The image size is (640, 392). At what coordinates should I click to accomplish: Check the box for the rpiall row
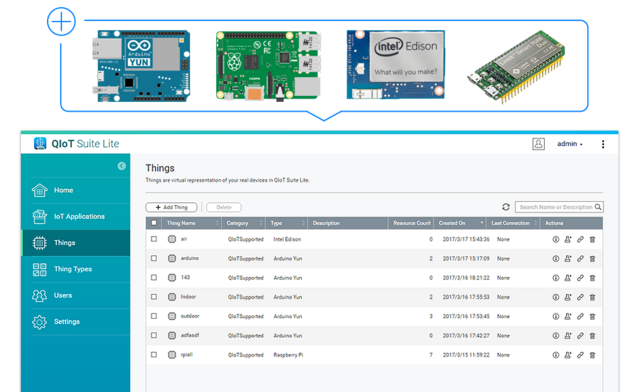[x=154, y=354]
